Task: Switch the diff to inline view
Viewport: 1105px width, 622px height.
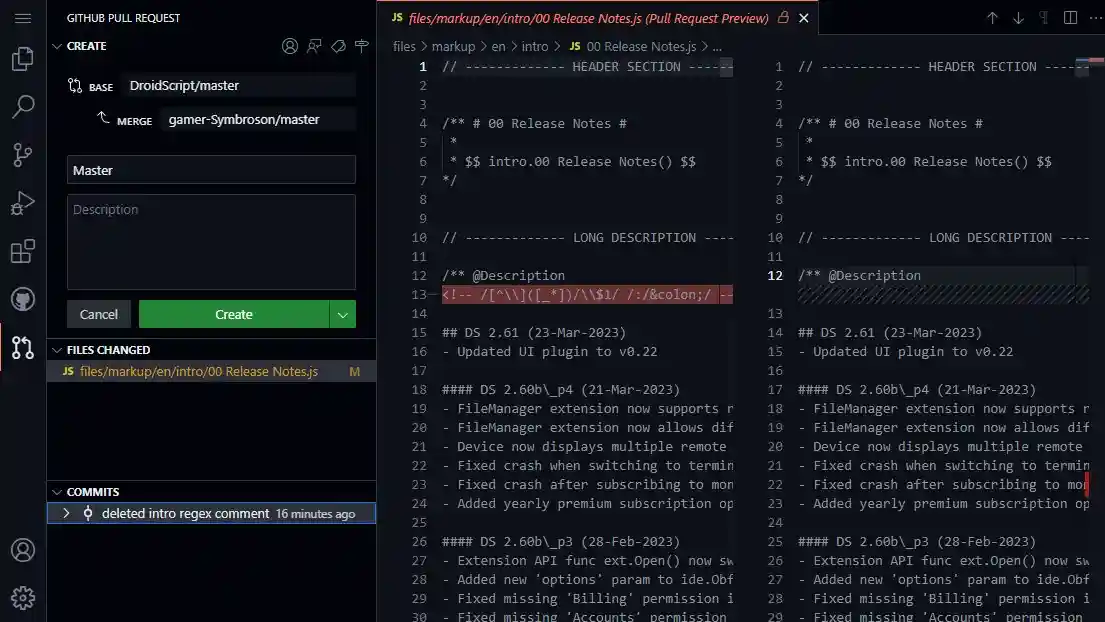Action: (x=1070, y=17)
